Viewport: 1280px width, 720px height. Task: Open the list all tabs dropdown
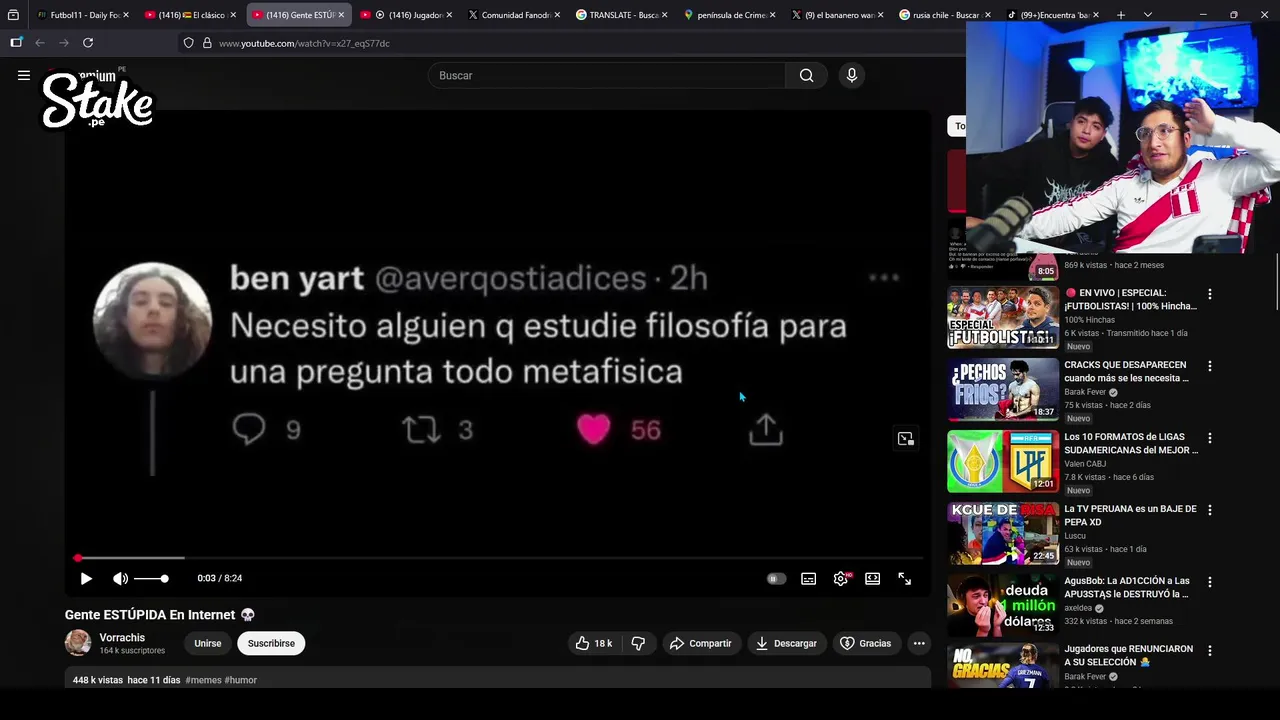[x=1148, y=15]
